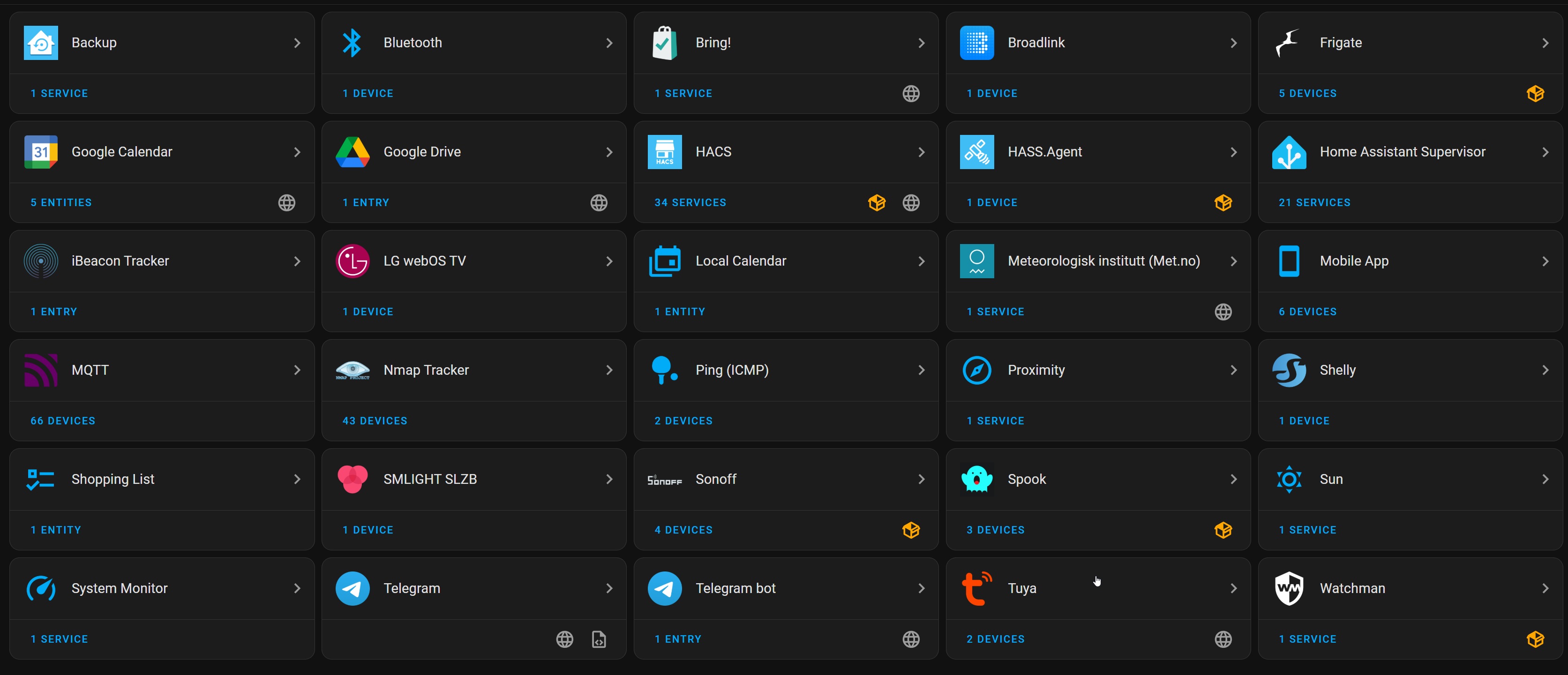The height and width of the screenshot is (675, 1568).
Task: Click the Mobile App phone icon
Action: pos(1289,261)
